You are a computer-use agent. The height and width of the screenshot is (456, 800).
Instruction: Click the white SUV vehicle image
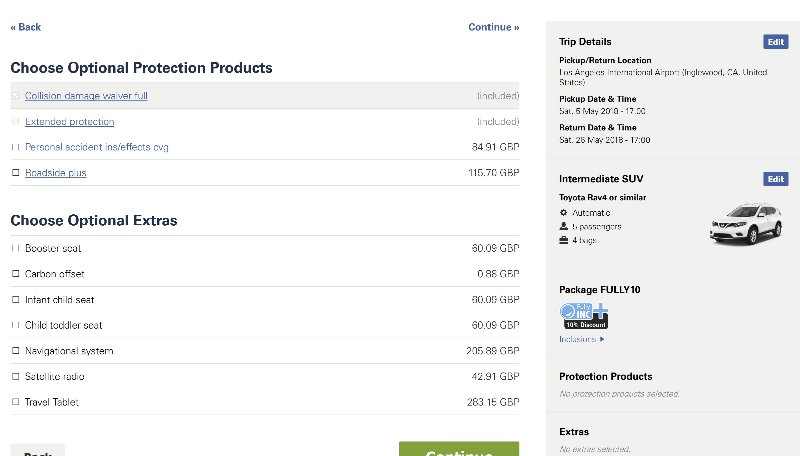coord(745,223)
